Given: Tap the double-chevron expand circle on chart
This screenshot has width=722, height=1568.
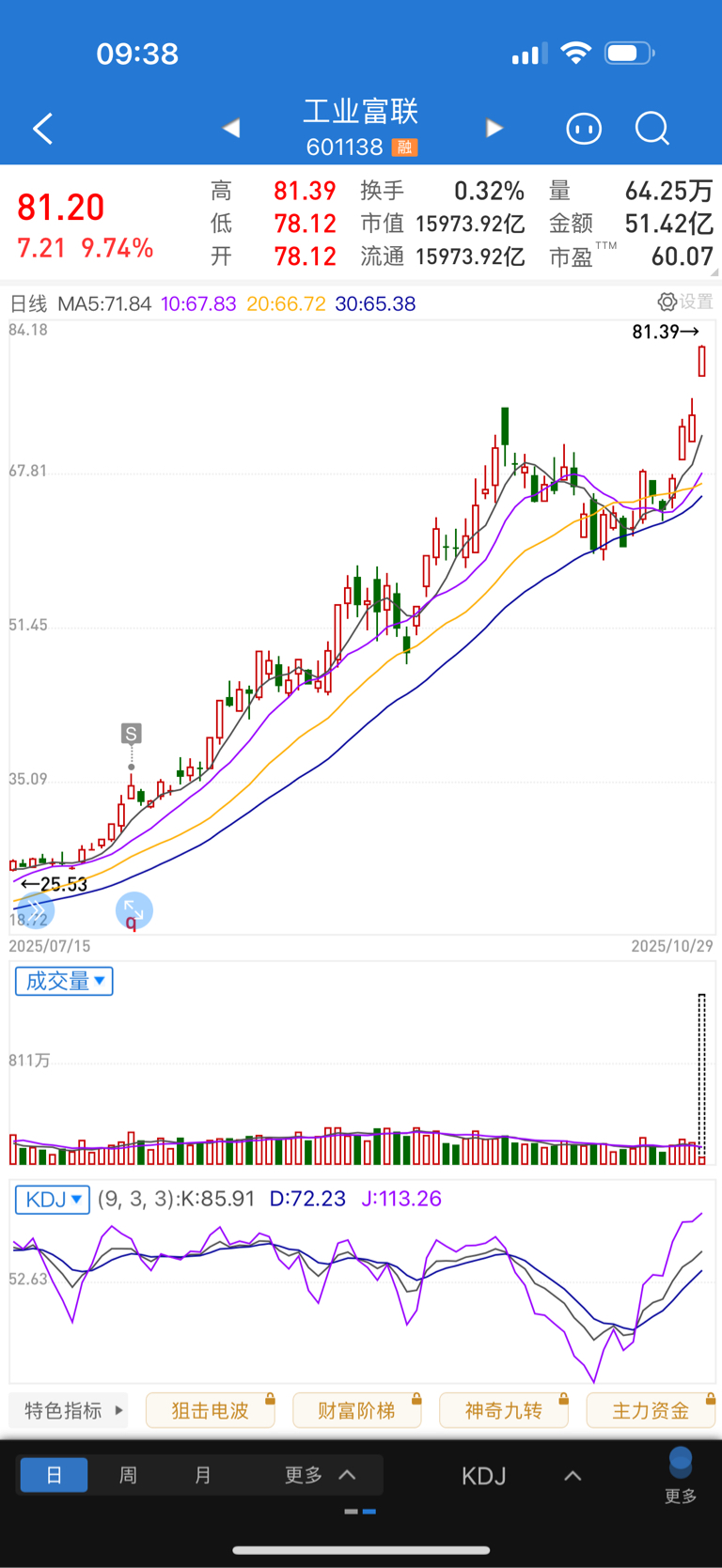Looking at the screenshot, I should [x=35, y=910].
